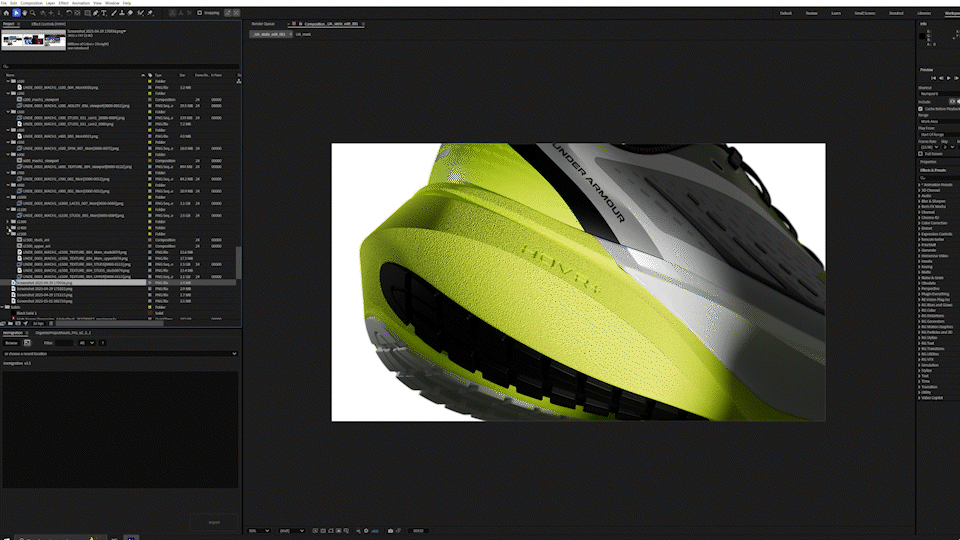The height and width of the screenshot is (540, 960).
Task: Expand the Color Correction effects category
Action: coord(920,223)
